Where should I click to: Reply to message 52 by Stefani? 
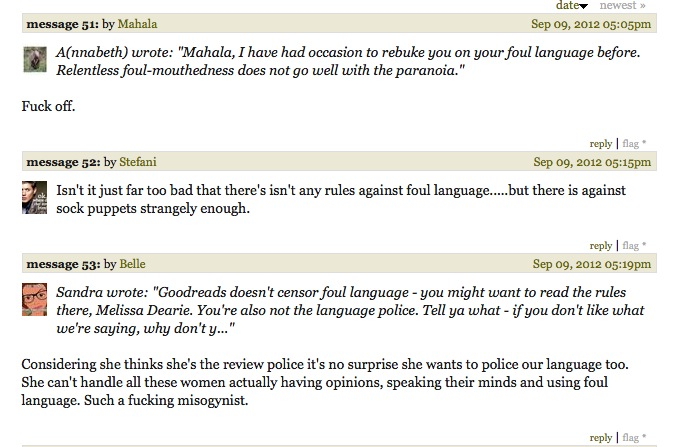[x=600, y=246]
